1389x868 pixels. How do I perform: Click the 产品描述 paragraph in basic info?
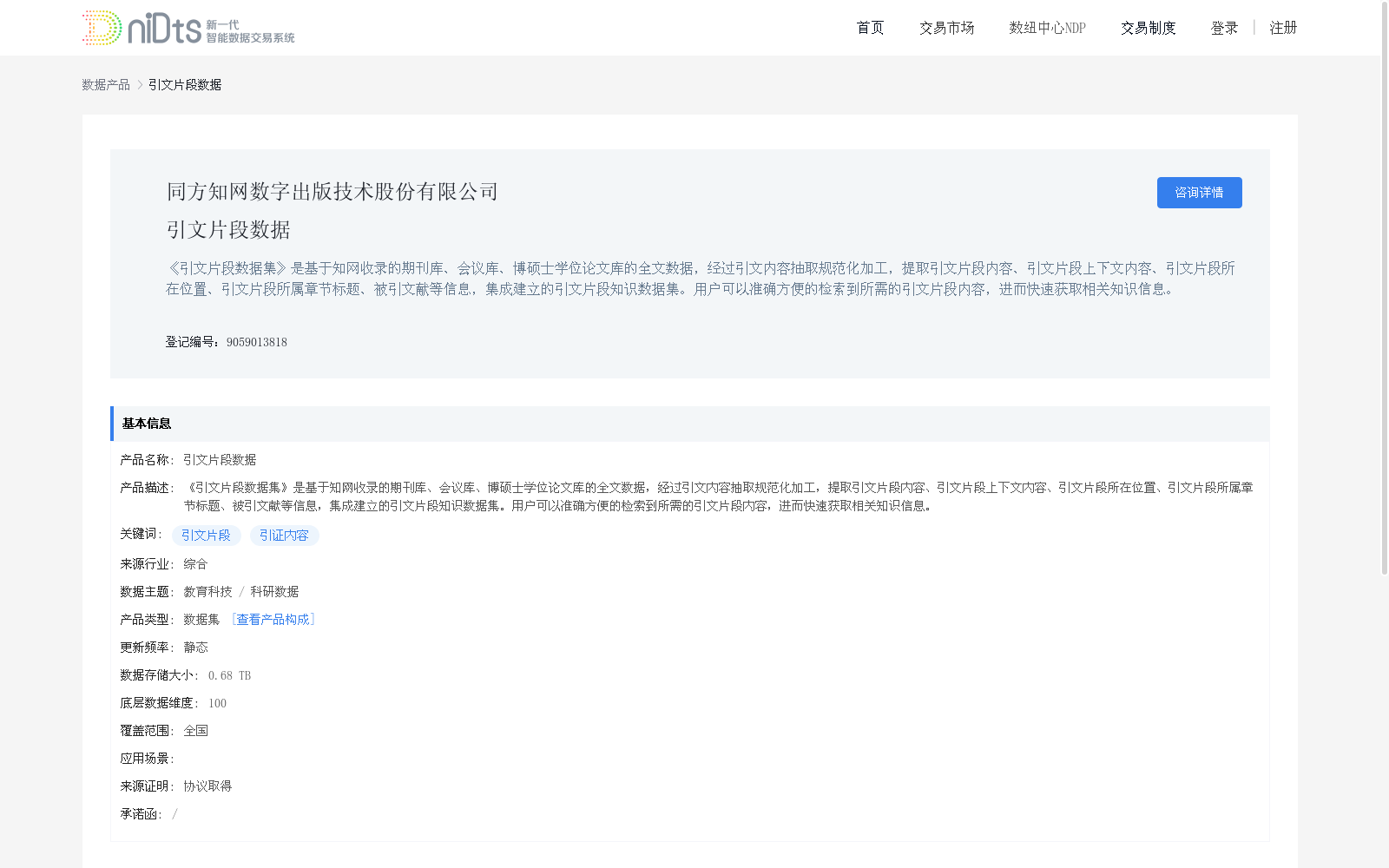point(719,496)
